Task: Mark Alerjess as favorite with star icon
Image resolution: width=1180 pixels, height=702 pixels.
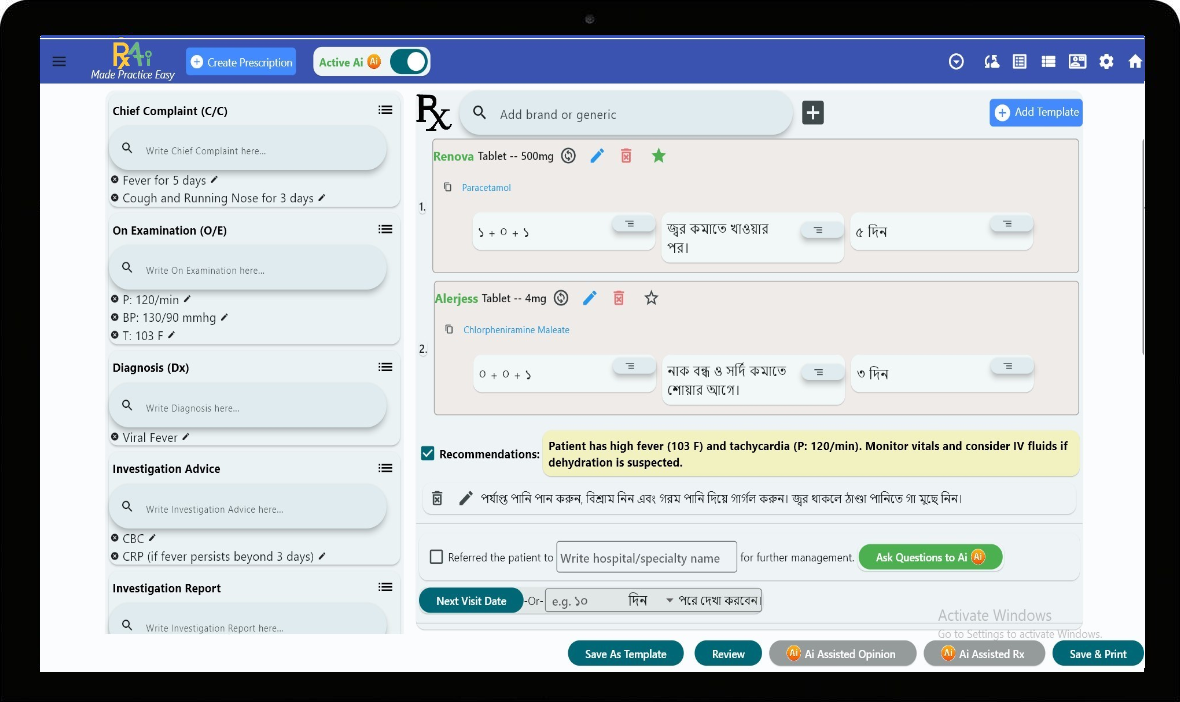Action: [651, 298]
